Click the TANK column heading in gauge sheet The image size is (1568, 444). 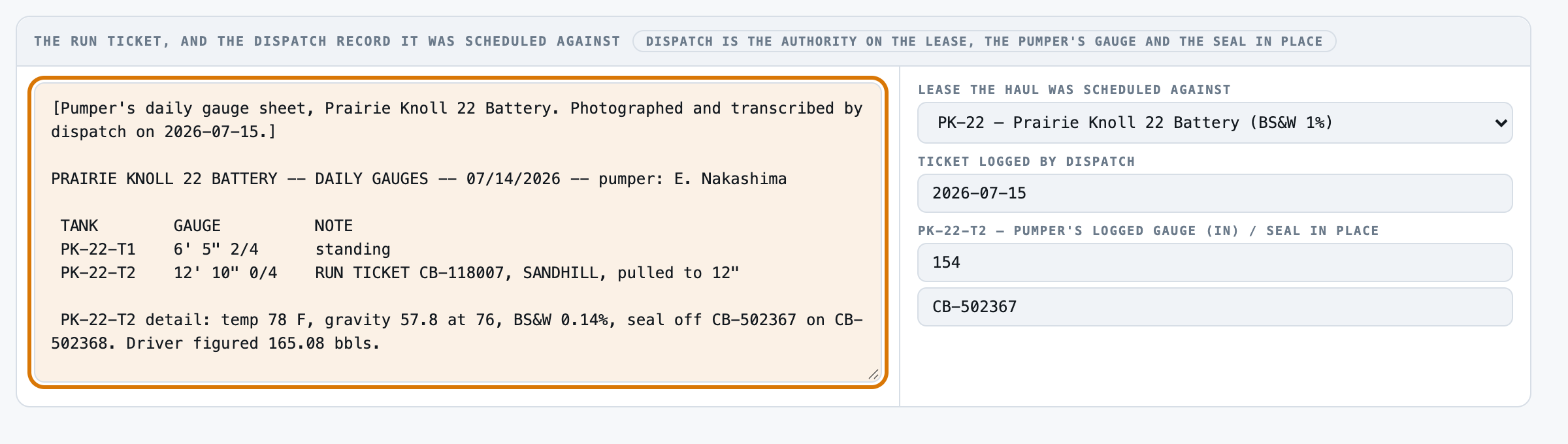pyautogui.click(x=79, y=226)
